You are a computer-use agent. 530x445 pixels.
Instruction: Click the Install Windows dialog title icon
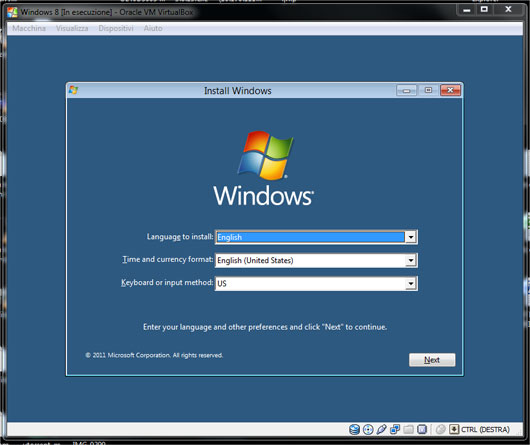click(x=73, y=90)
